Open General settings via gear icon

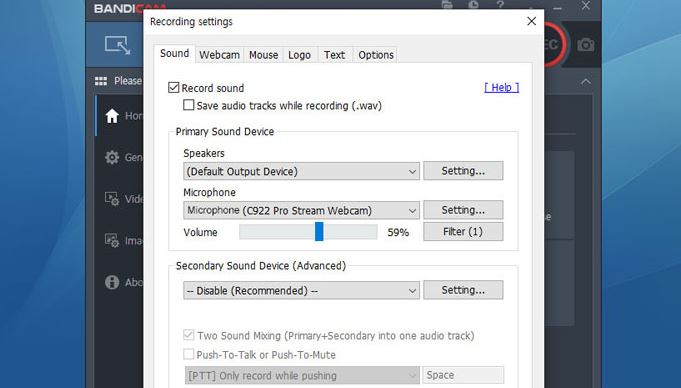[112, 157]
